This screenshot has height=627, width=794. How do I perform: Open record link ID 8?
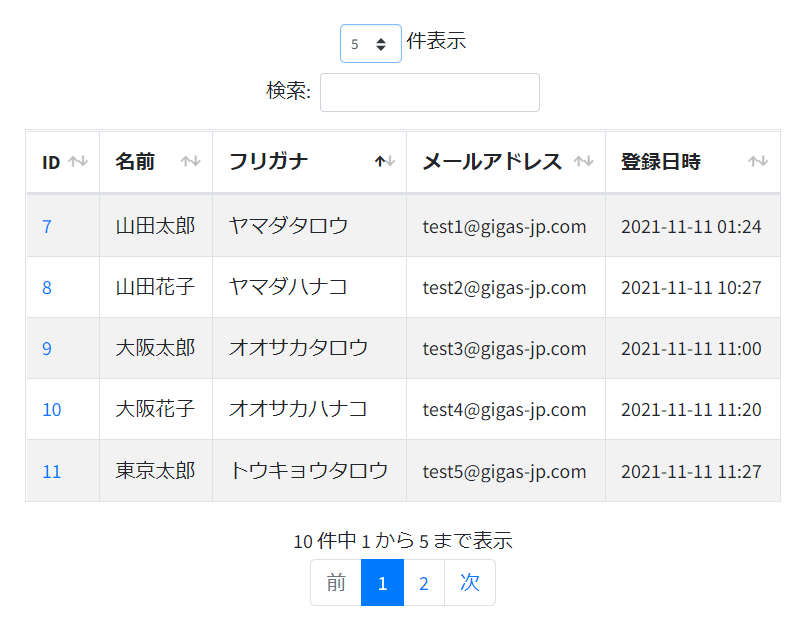click(x=47, y=288)
